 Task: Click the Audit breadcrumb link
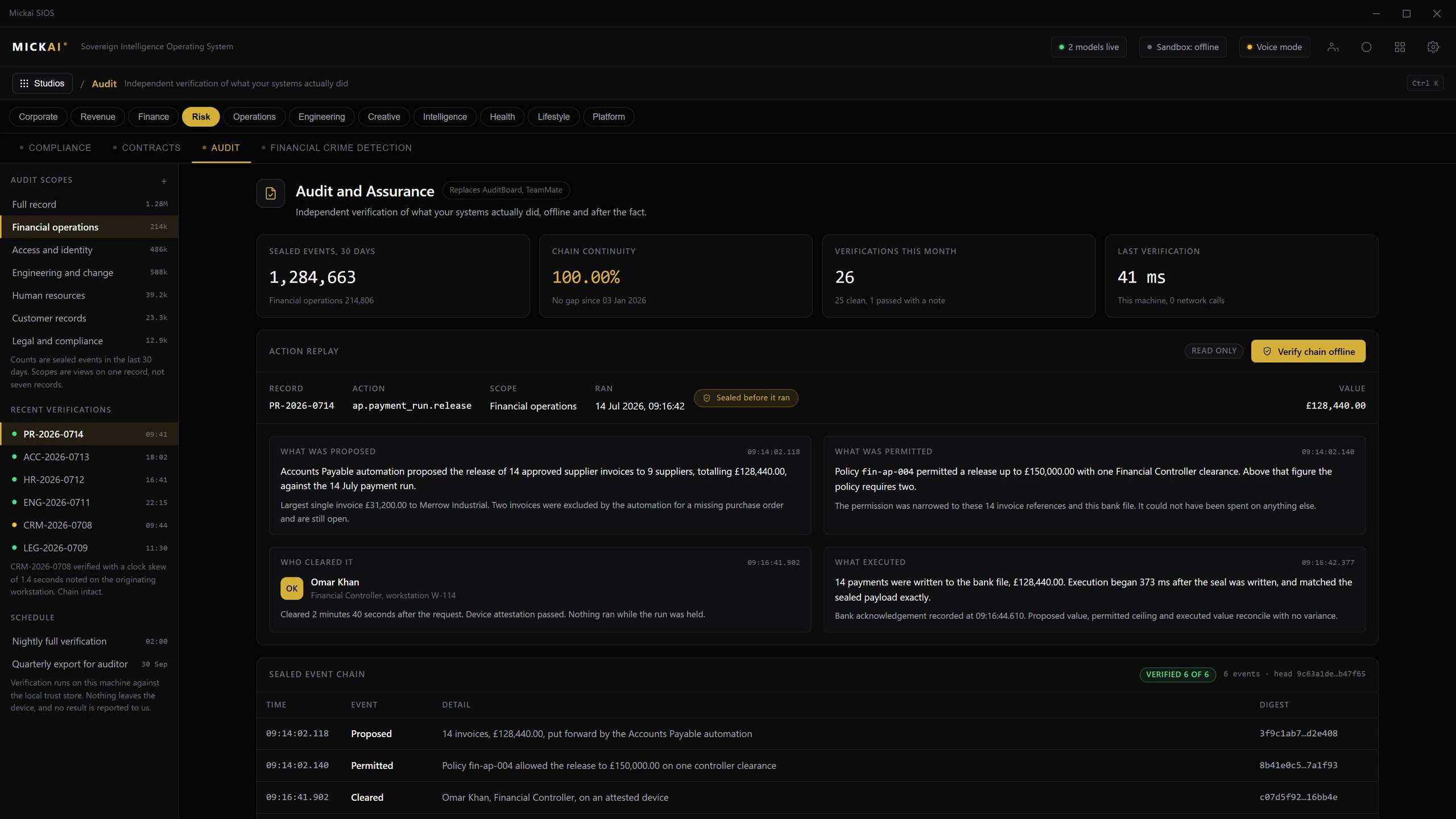104,84
